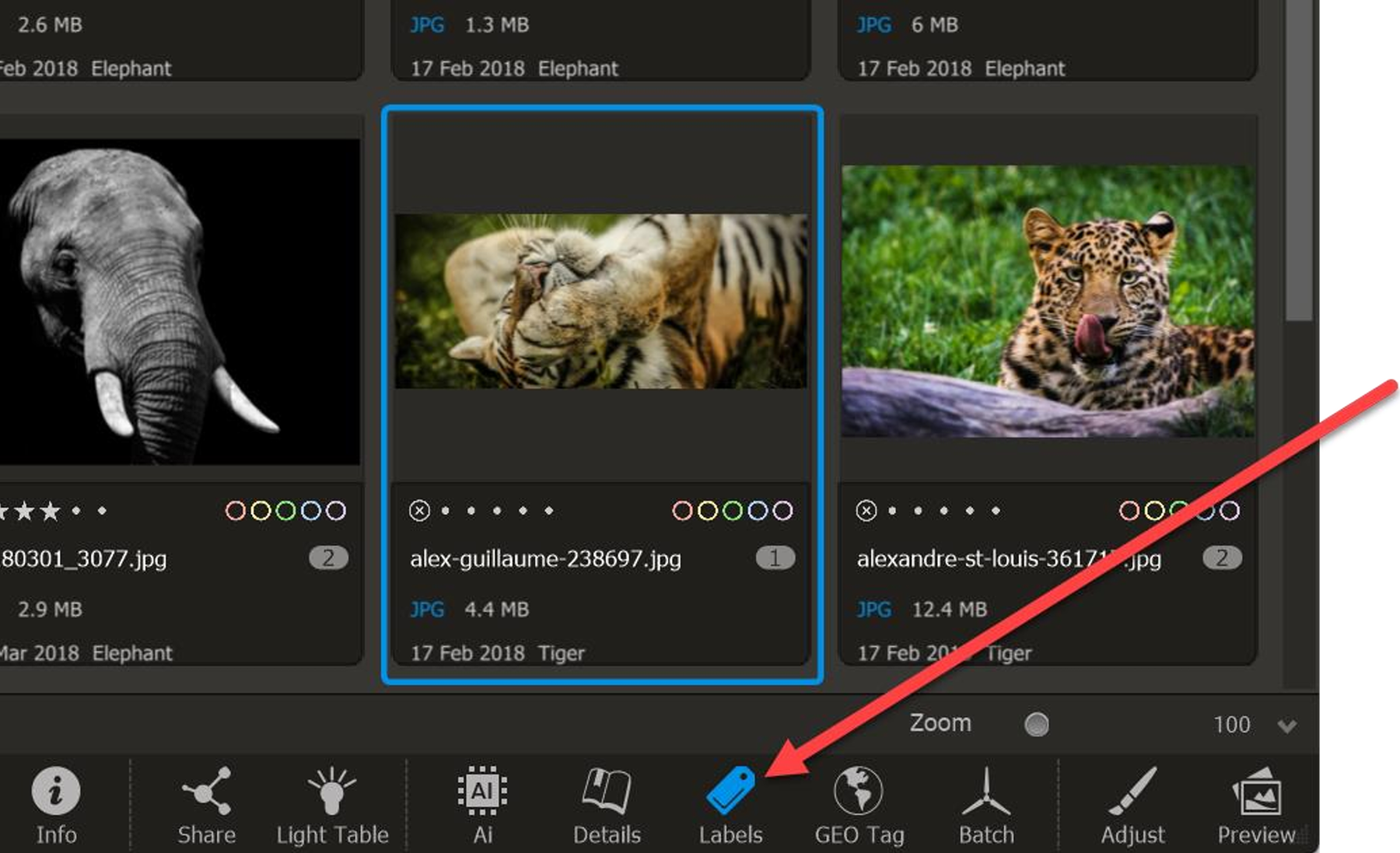Set green color label on elephant 80301_3077.jpg
Viewport: 1400px width, 853px height.
click(285, 511)
